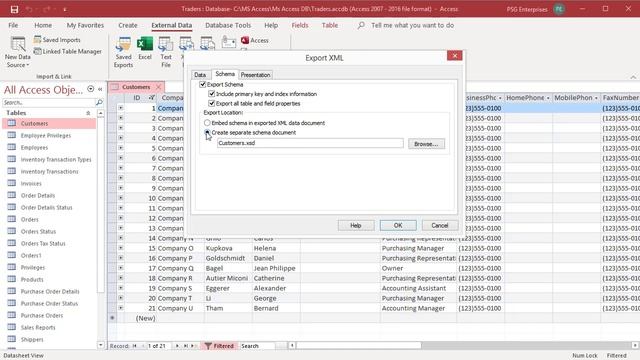This screenshot has width=640, height=360.
Task: Click the Save icon in title bar
Action: (14, 9)
